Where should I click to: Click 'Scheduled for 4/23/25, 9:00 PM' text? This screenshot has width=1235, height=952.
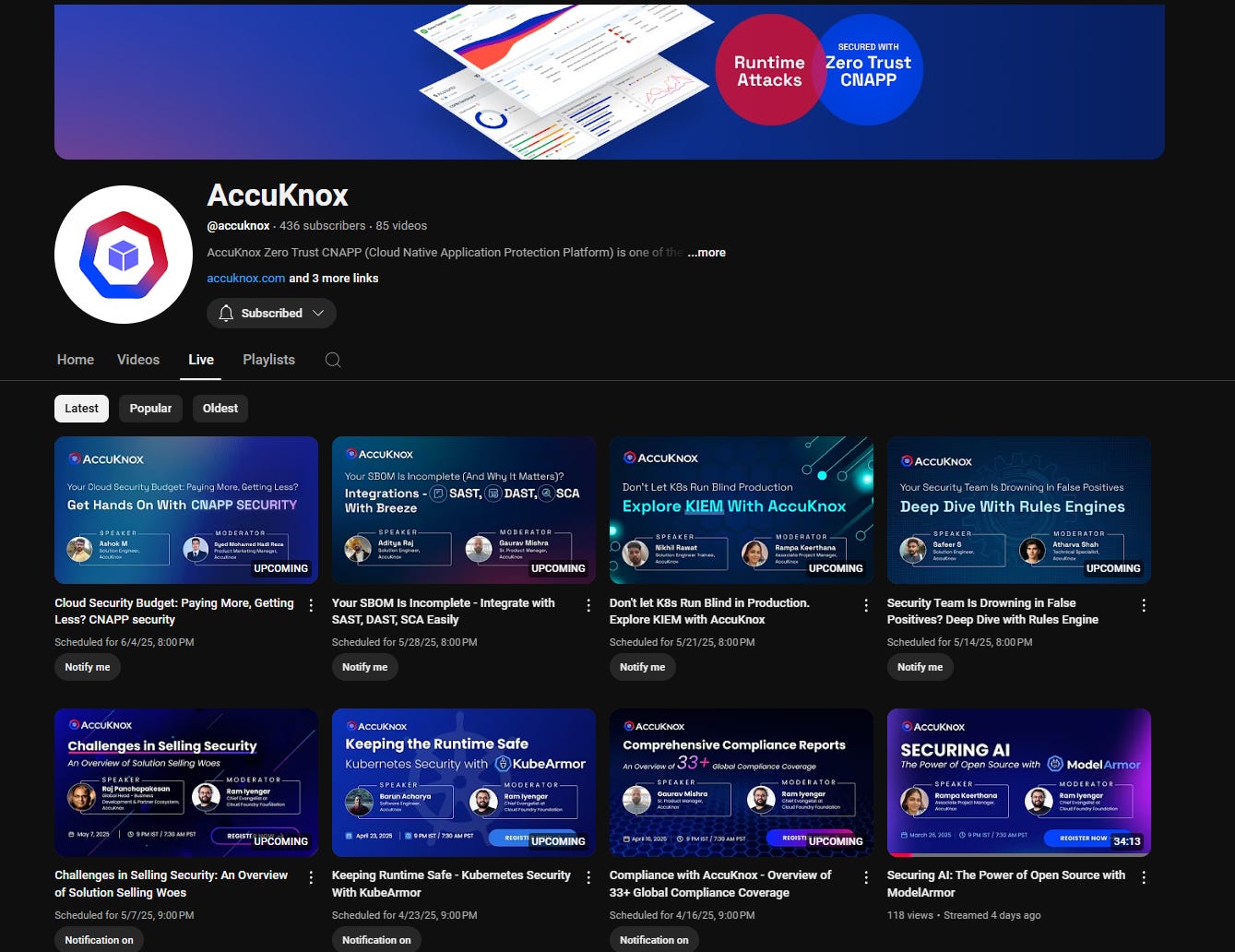pos(405,915)
